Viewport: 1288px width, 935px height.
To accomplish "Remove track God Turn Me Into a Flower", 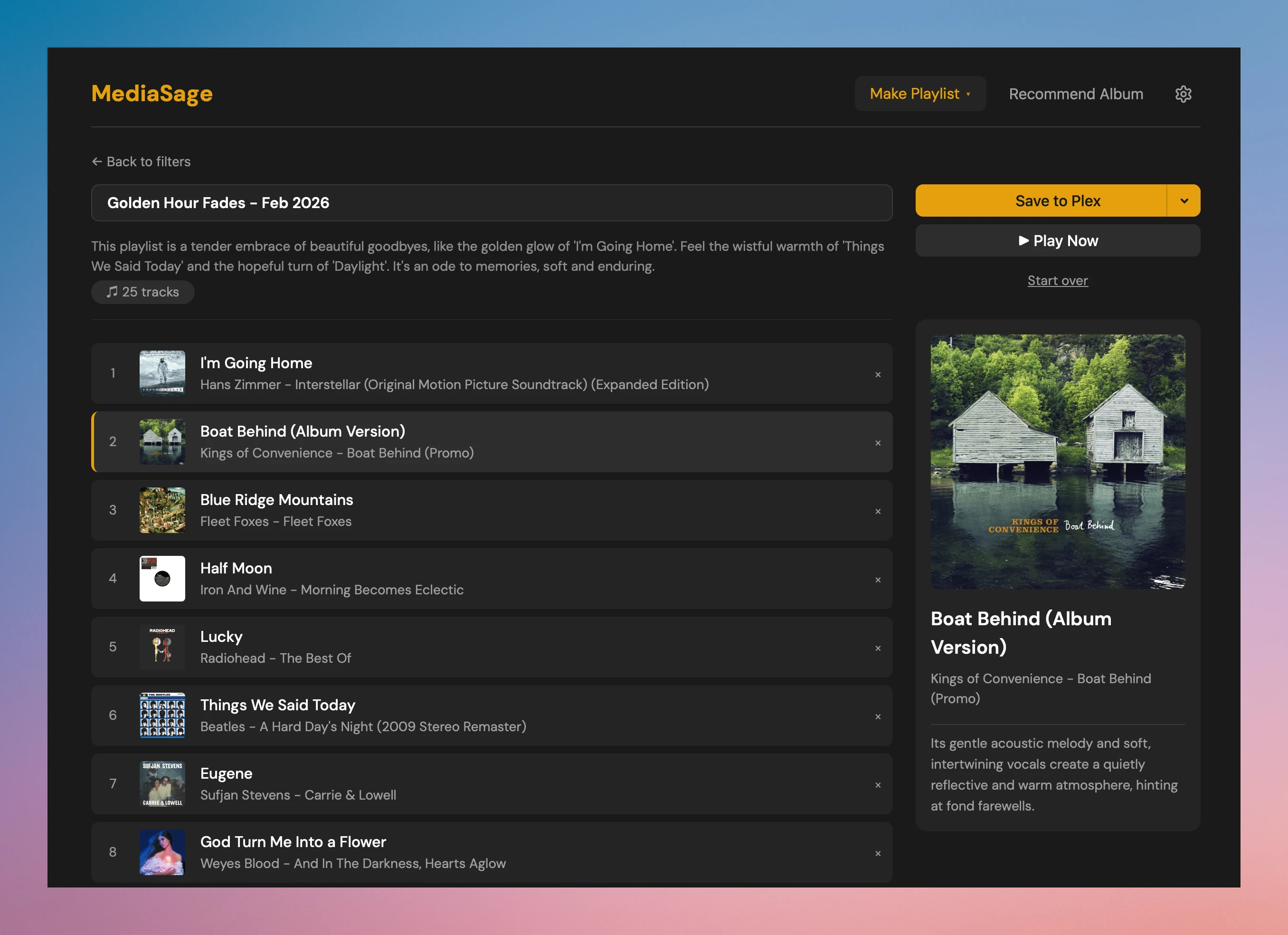I will coord(878,853).
